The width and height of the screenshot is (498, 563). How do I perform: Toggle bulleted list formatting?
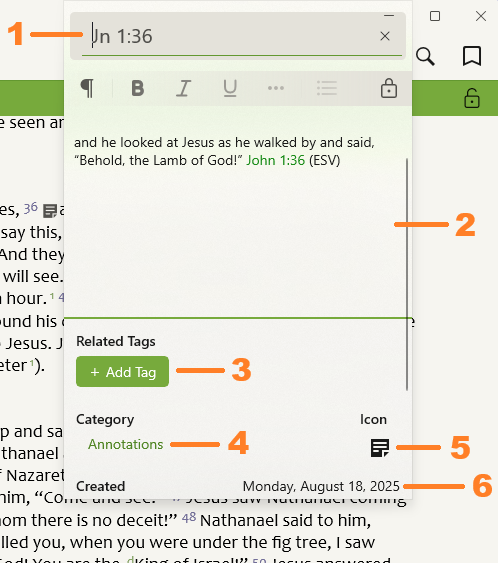click(x=327, y=88)
